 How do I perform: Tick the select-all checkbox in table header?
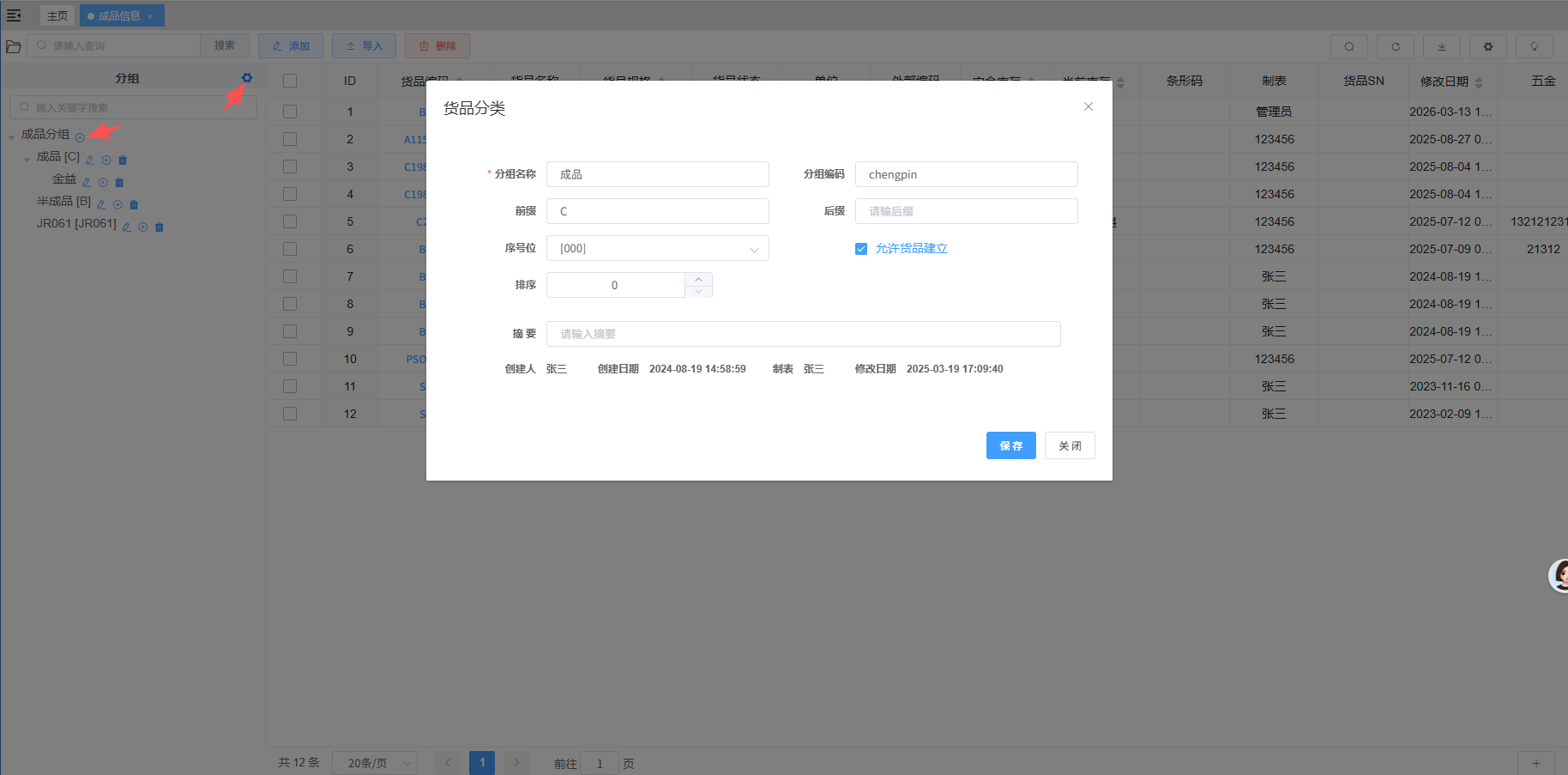[290, 81]
